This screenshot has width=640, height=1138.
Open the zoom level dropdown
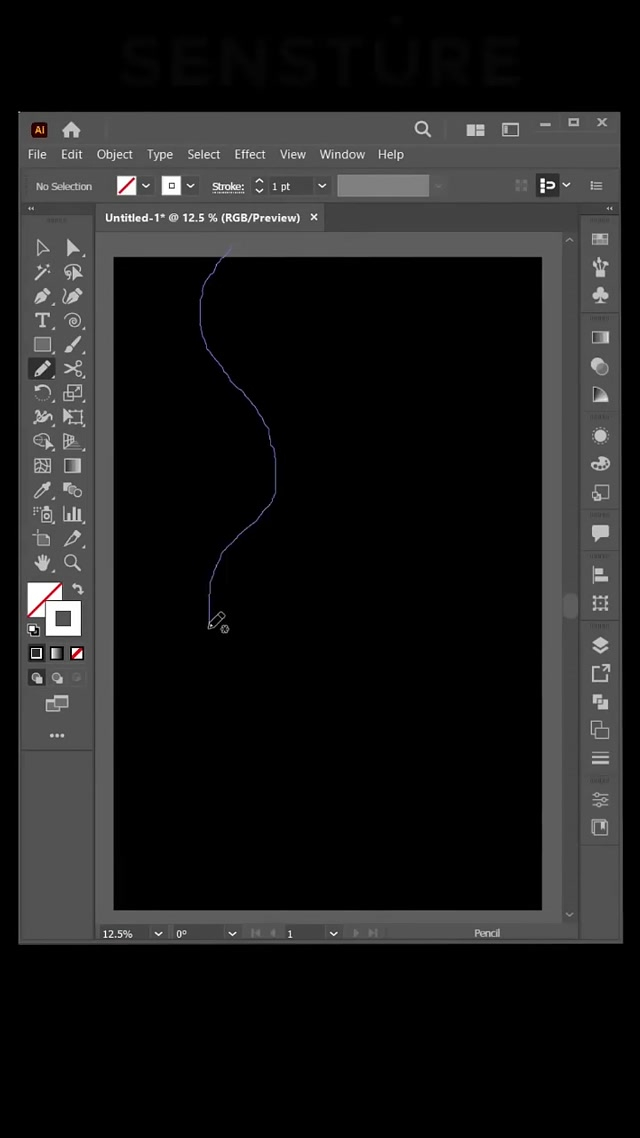[x=157, y=933]
